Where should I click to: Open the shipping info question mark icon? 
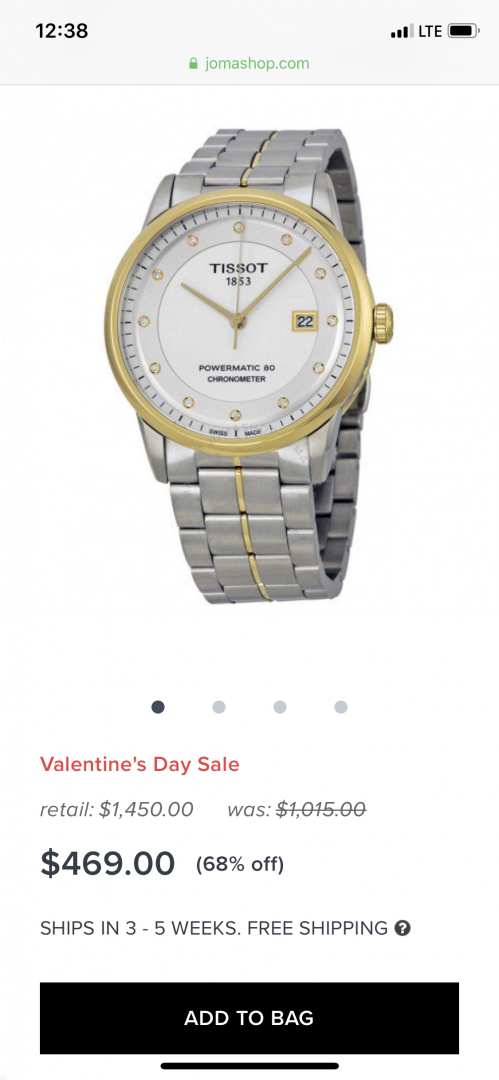pyautogui.click(x=403, y=928)
